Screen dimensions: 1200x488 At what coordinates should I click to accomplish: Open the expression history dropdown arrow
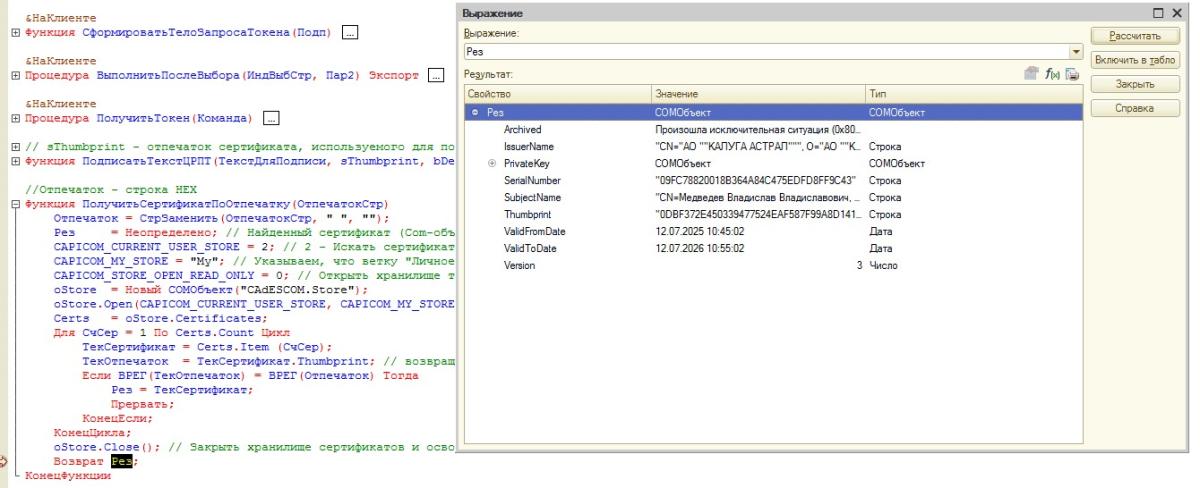(x=1076, y=51)
